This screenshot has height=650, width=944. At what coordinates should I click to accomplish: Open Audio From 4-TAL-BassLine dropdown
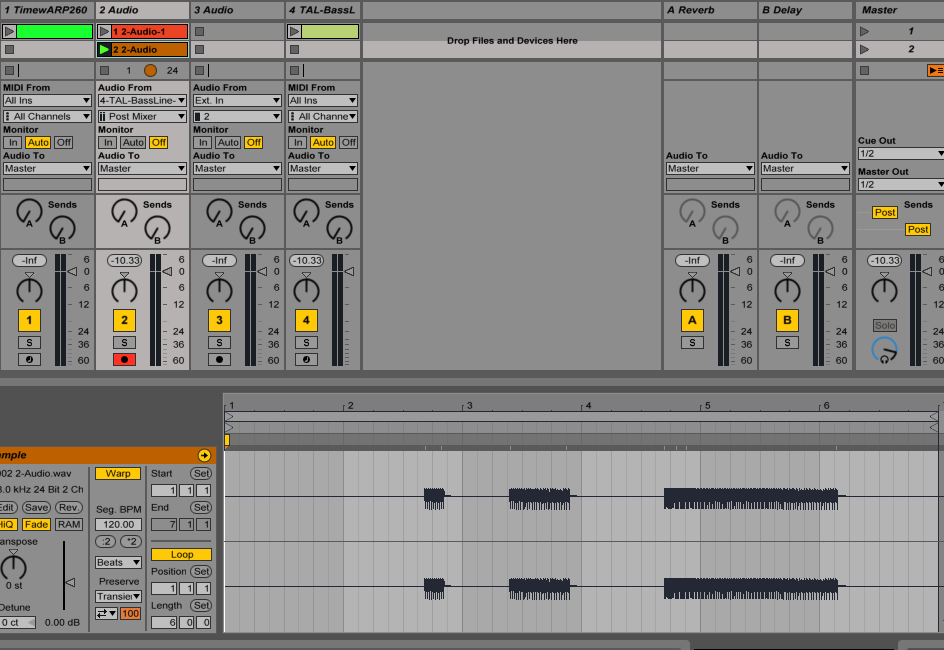pos(142,101)
